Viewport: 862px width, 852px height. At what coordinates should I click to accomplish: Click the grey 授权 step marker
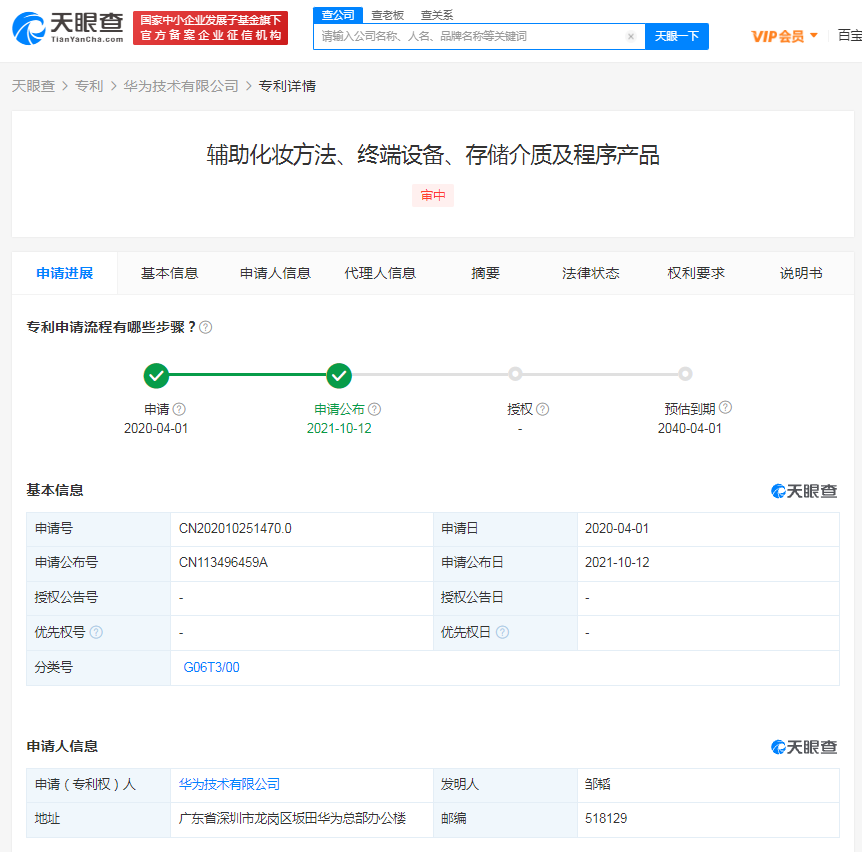(515, 374)
